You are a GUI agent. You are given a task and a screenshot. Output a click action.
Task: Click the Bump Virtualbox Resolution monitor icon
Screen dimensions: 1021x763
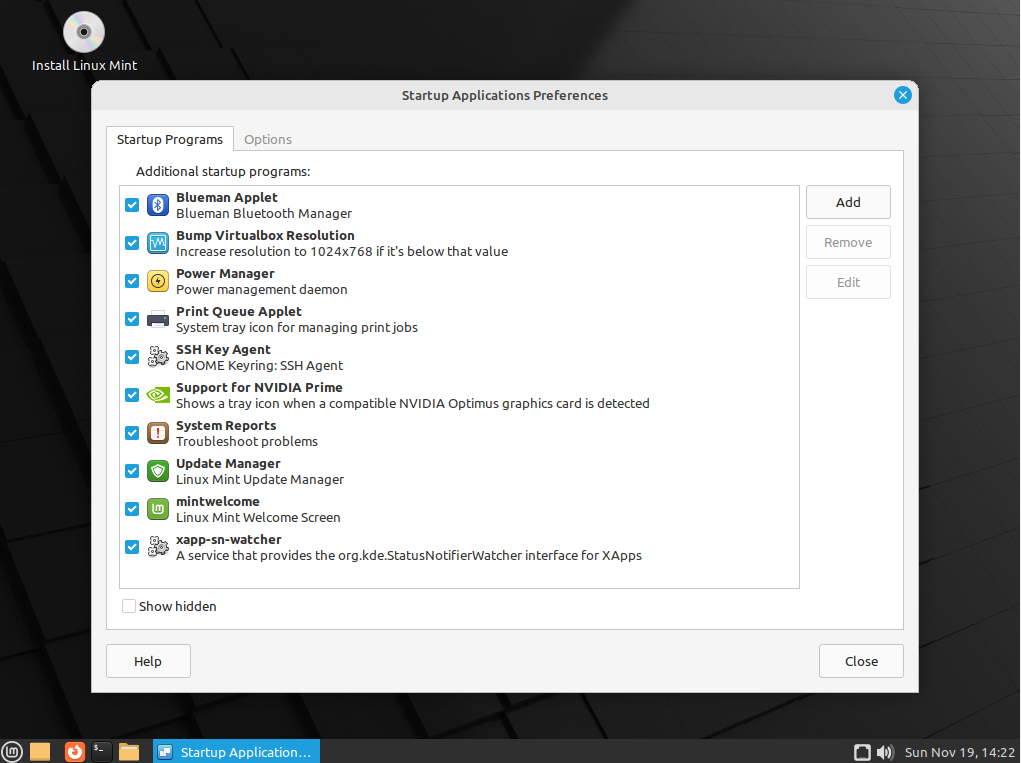[158, 243]
